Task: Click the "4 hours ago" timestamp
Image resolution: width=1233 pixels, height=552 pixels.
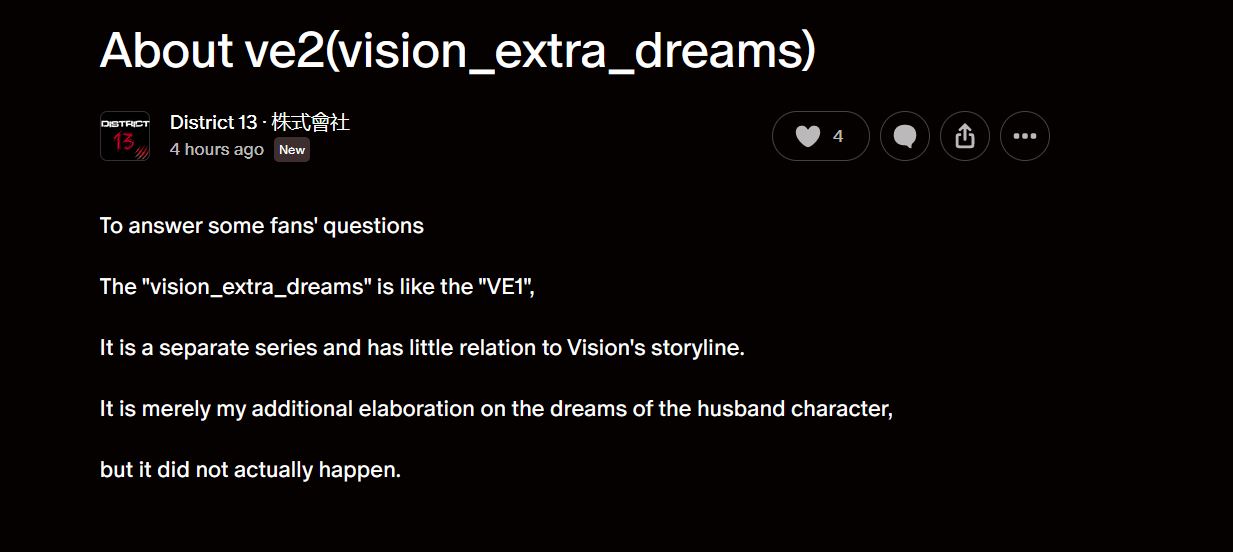Action: click(x=217, y=149)
